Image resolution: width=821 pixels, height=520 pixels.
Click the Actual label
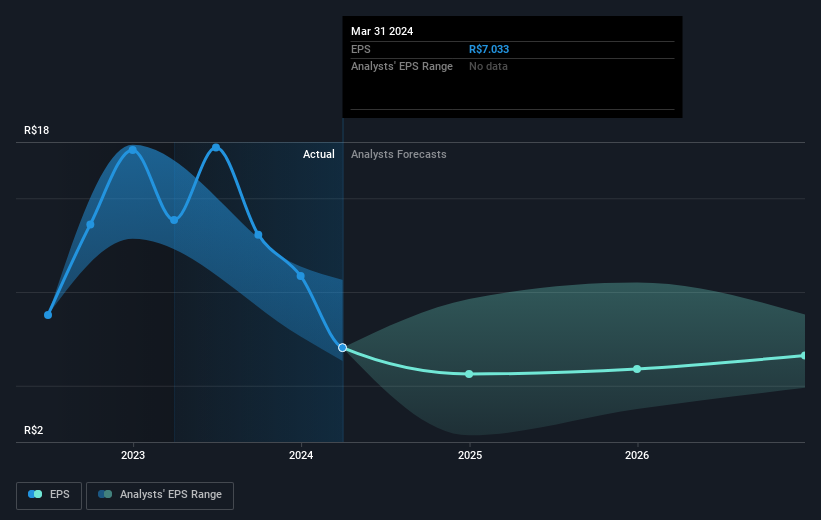(x=318, y=154)
